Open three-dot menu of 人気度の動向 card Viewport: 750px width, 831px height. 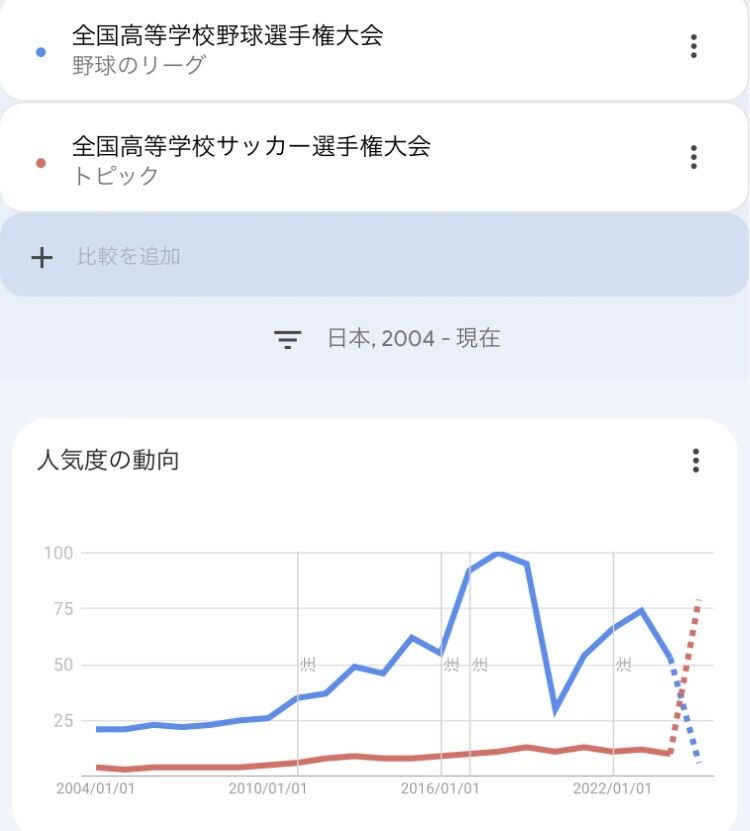pos(695,461)
